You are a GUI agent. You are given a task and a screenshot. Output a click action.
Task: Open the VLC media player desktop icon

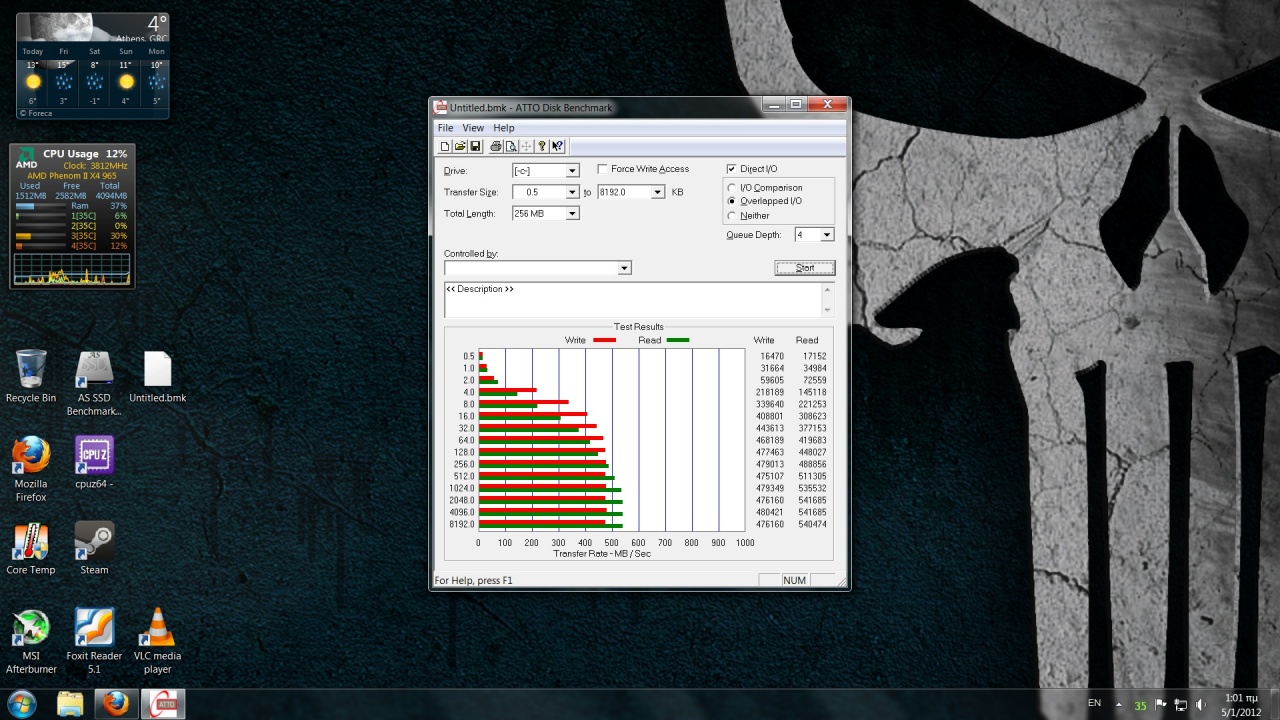pos(157,641)
